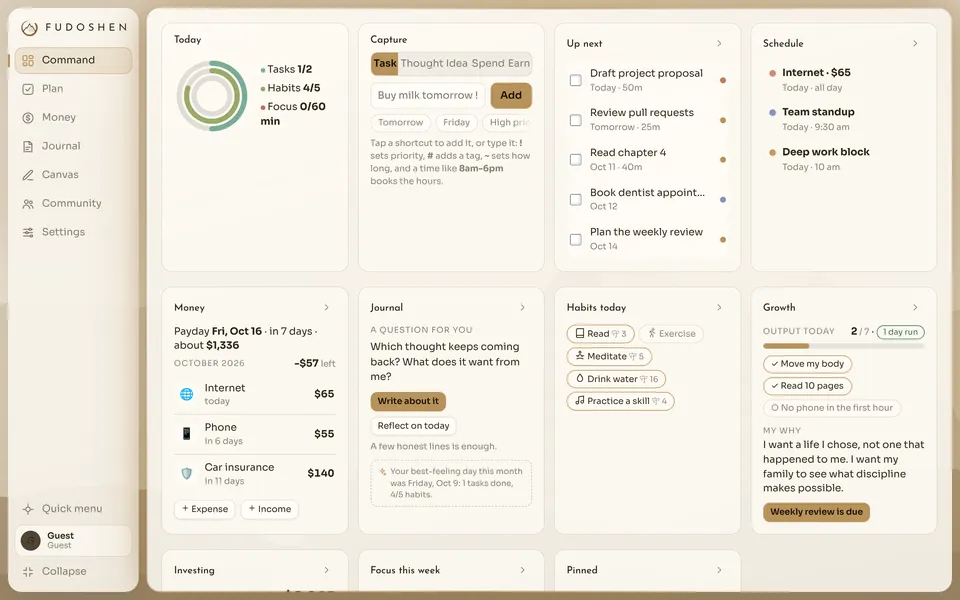This screenshot has height=600, width=960.
Task: Click the Journal page icon in sidebar
Action: click(x=28, y=146)
